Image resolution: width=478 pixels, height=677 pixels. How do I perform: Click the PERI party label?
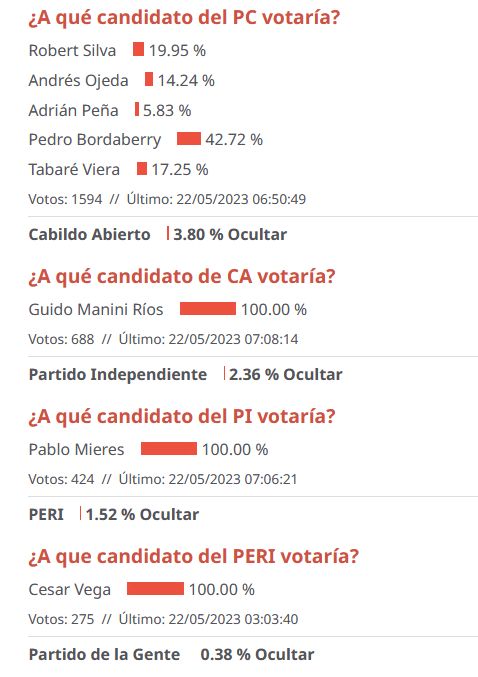[46, 514]
